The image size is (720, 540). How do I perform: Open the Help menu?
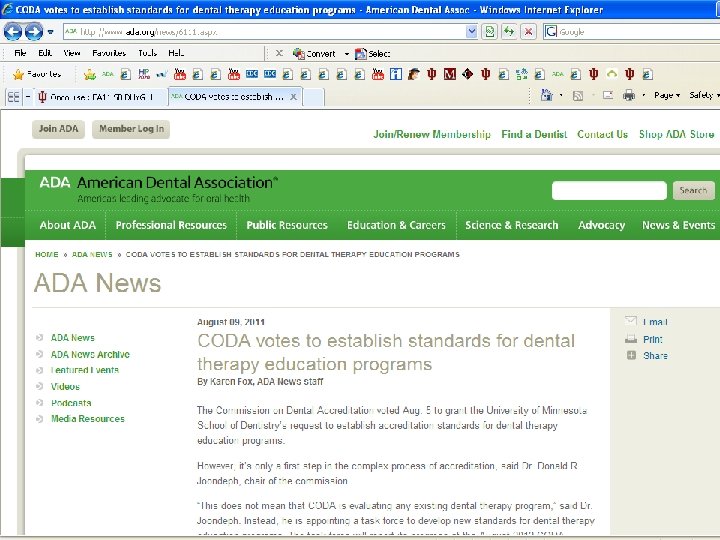click(176, 53)
